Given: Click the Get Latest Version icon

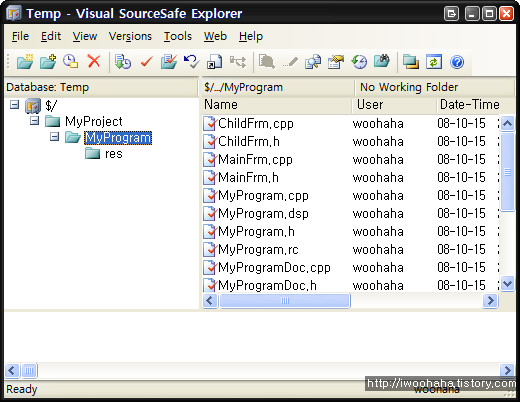Looking at the screenshot, I should click(123, 62).
